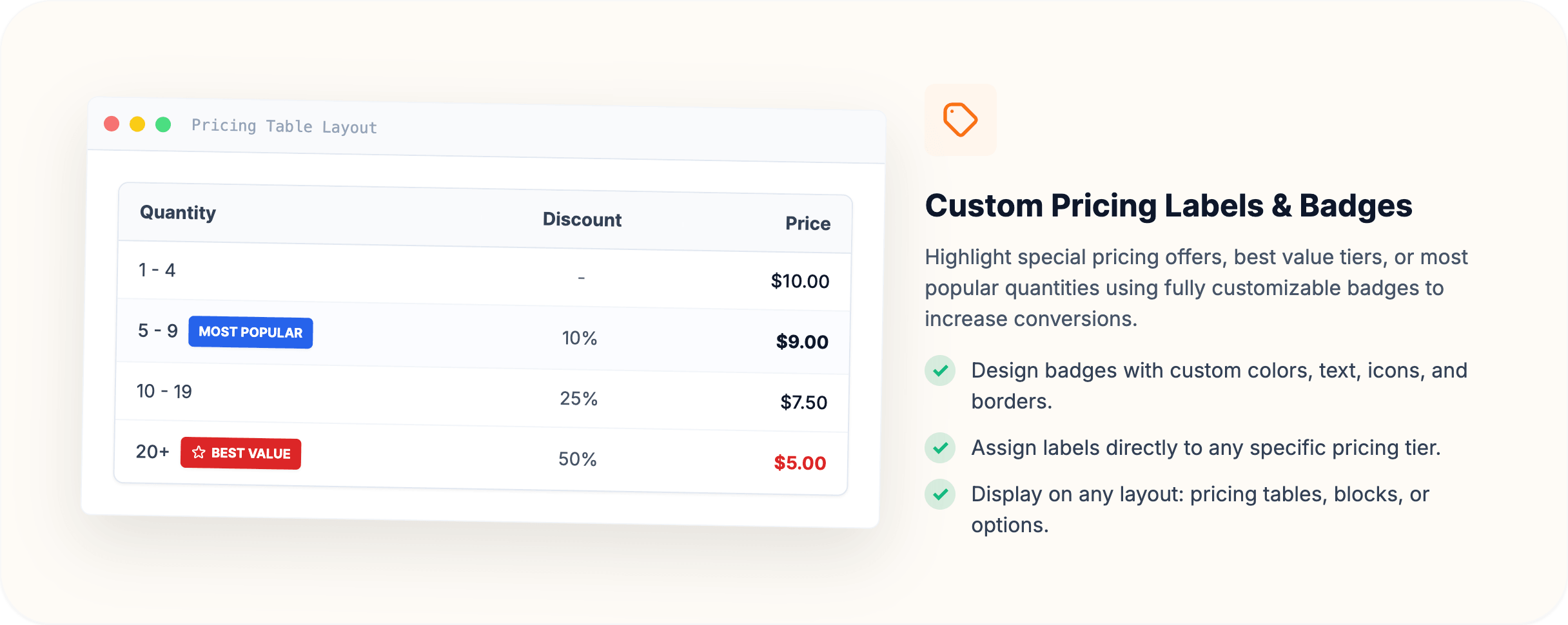Click the orange price tag icon

coord(960,119)
